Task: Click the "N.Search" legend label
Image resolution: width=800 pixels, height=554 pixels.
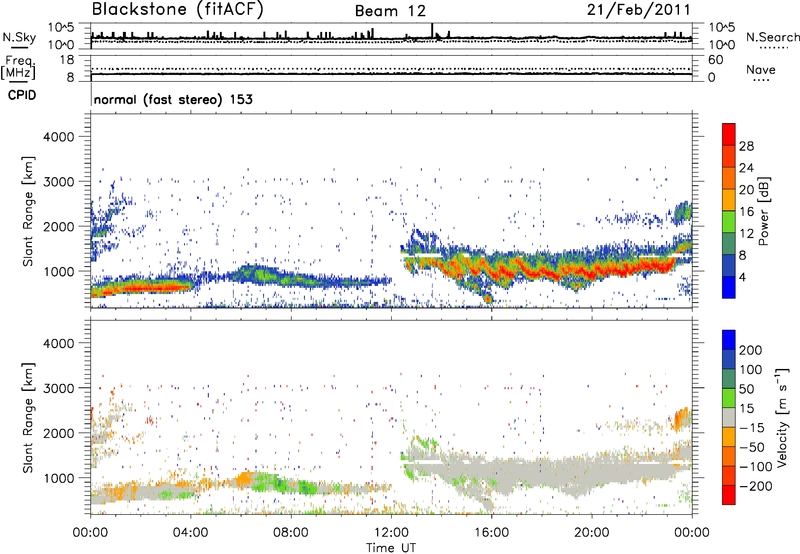Action: point(772,37)
